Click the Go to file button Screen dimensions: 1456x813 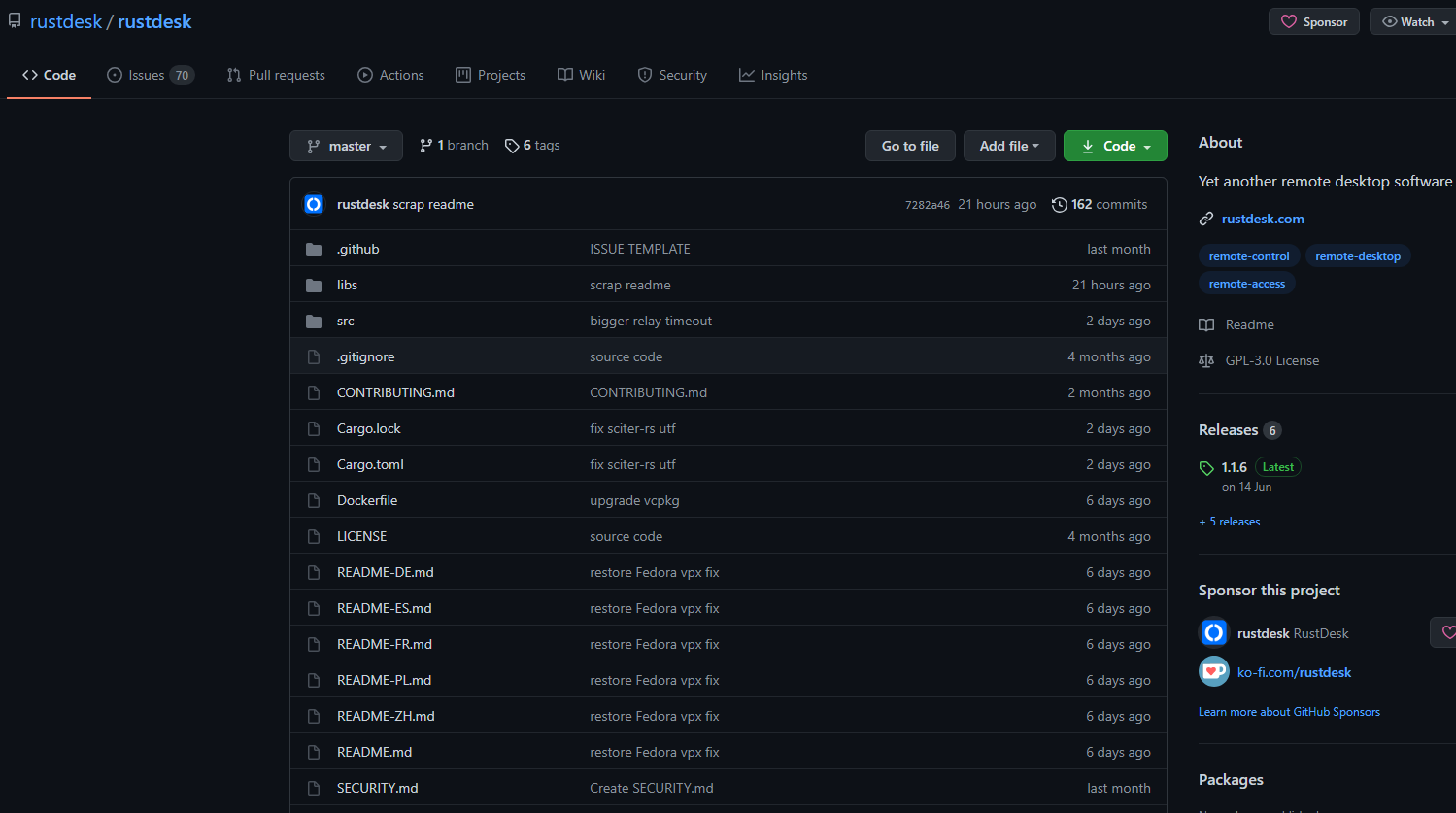tap(910, 146)
